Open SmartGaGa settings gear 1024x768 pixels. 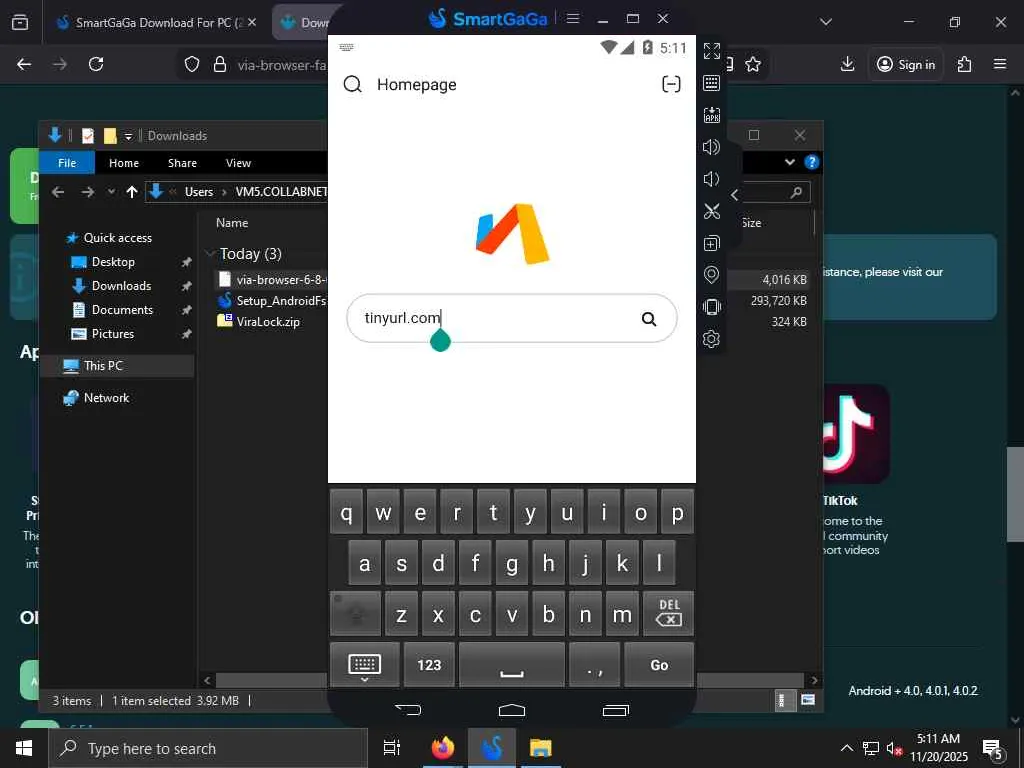pyautogui.click(x=711, y=339)
